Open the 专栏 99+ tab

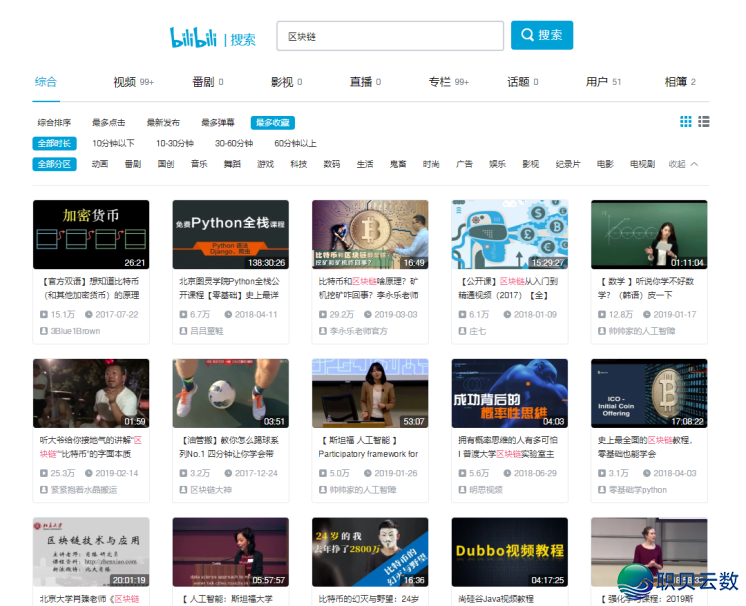pos(449,82)
